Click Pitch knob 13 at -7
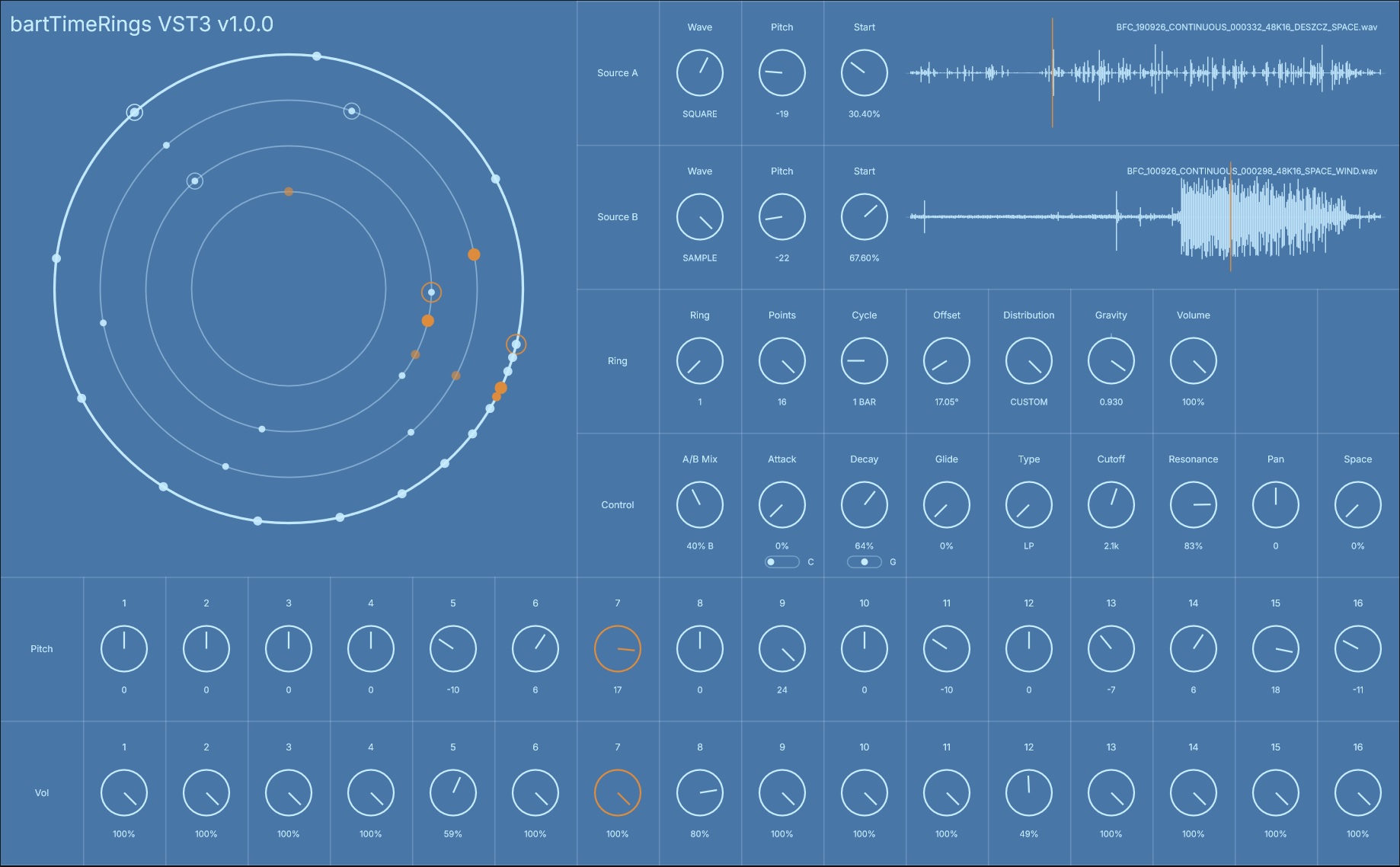The width and height of the screenshot is (1400, 867). pyautogui.click(x=1111, y=649)
